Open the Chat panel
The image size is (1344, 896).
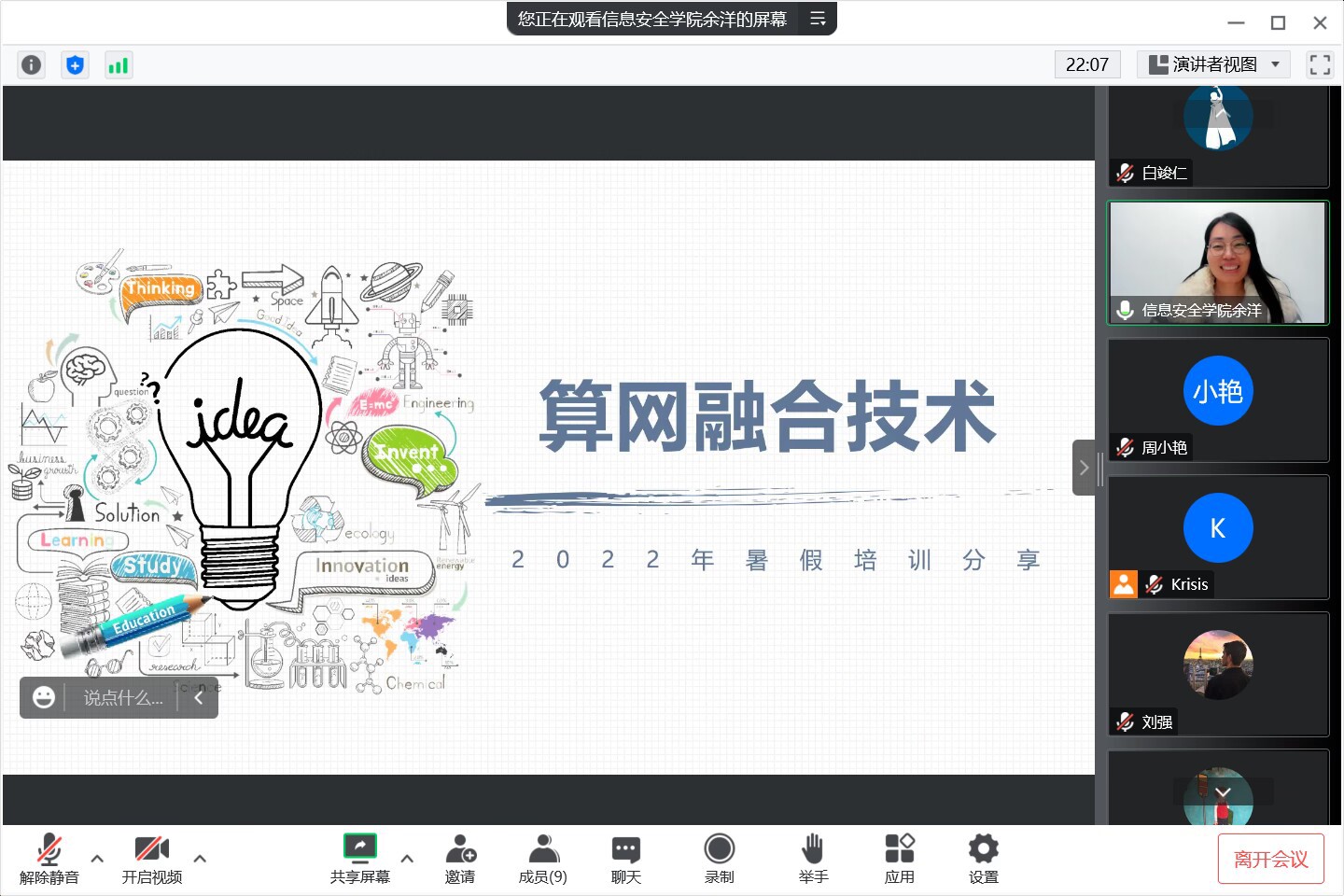(625, 859)
